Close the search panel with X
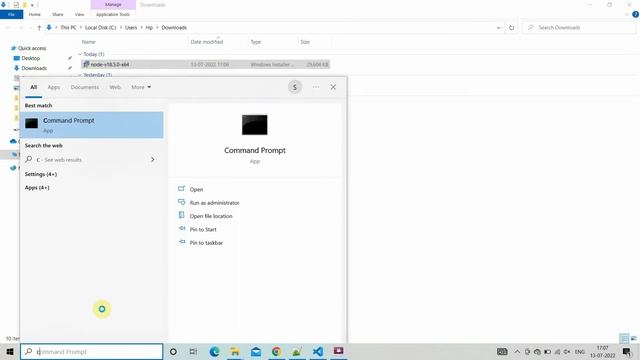Image resolution: width=640 pixels, height=360 pixels. click(x=333, y=87)
